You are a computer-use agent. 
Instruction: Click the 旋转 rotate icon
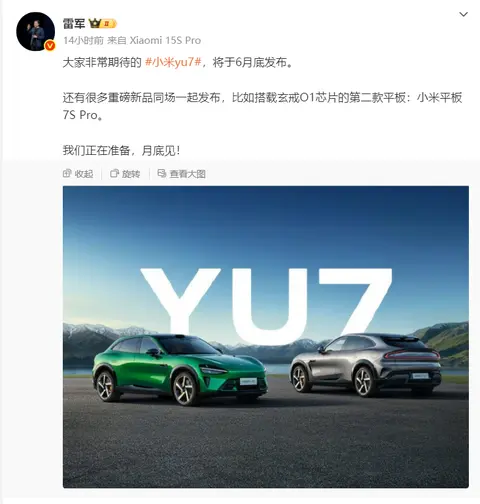pyautogui.click(x=114, y=173)
